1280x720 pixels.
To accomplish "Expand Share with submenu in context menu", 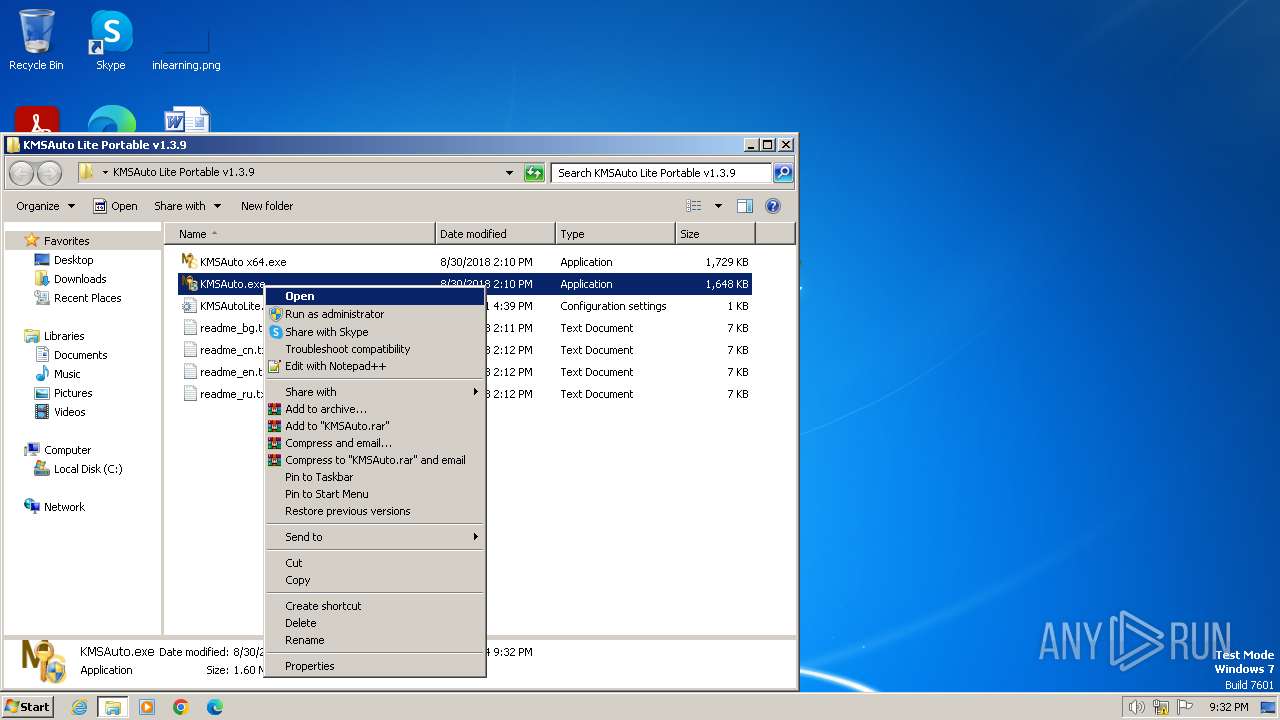I will pos(374,392).
